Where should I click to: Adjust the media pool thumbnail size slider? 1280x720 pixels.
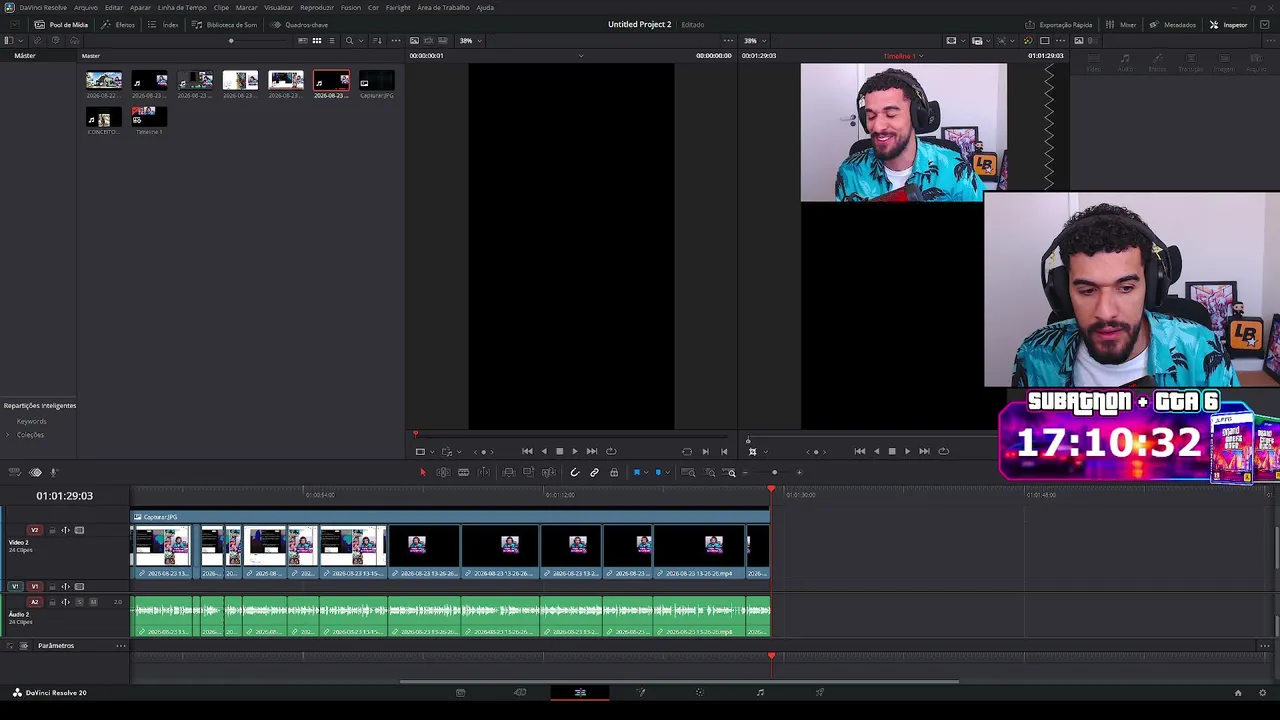[x=231, y=41]
